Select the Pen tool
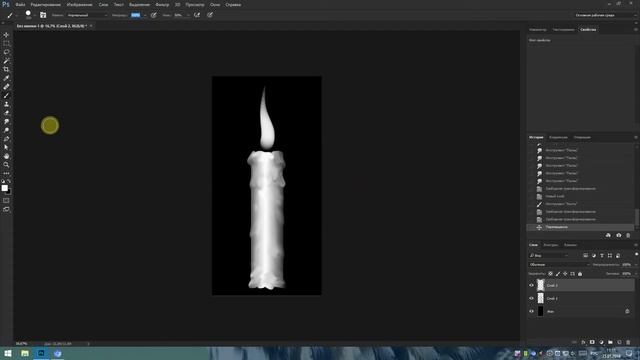The width and height of the screenshot is (640, 360). pos(6,139)
